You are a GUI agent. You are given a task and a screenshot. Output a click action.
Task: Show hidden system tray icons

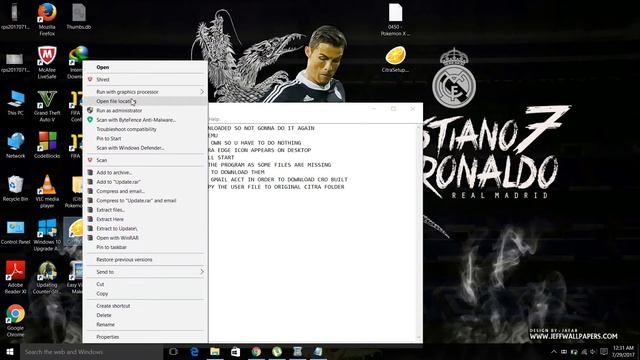553,352
